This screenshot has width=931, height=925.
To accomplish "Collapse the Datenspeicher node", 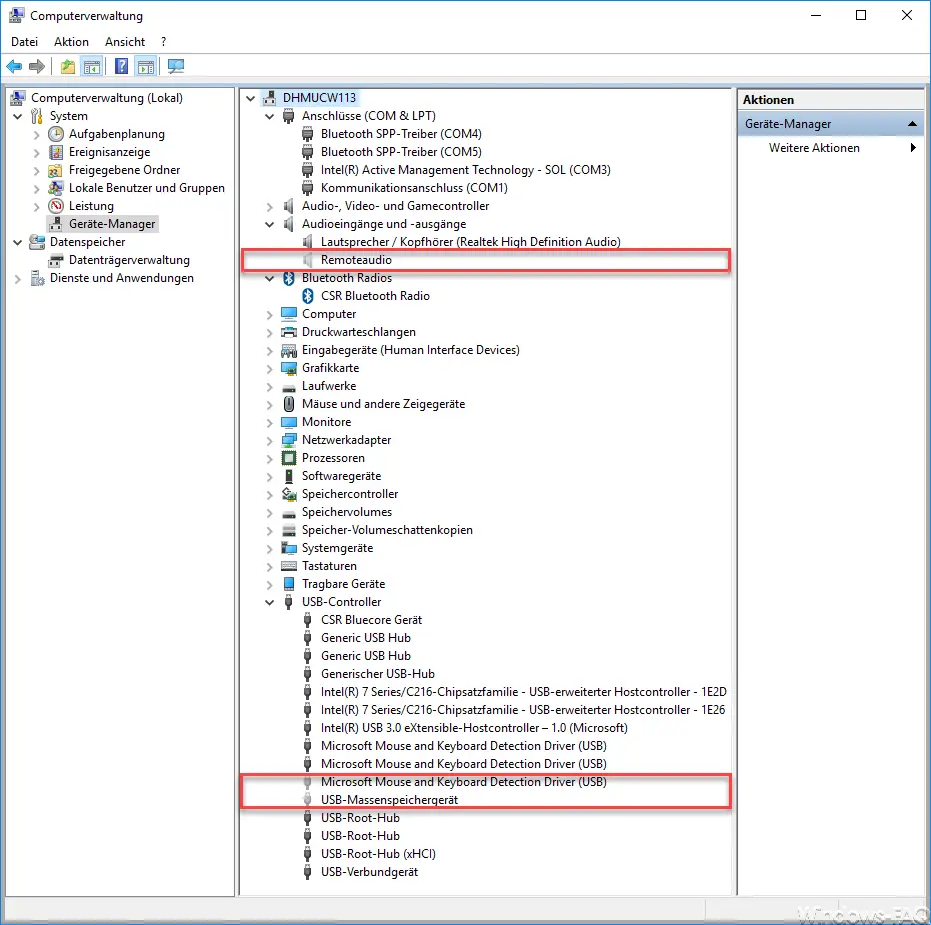I will tap(18, 242).
